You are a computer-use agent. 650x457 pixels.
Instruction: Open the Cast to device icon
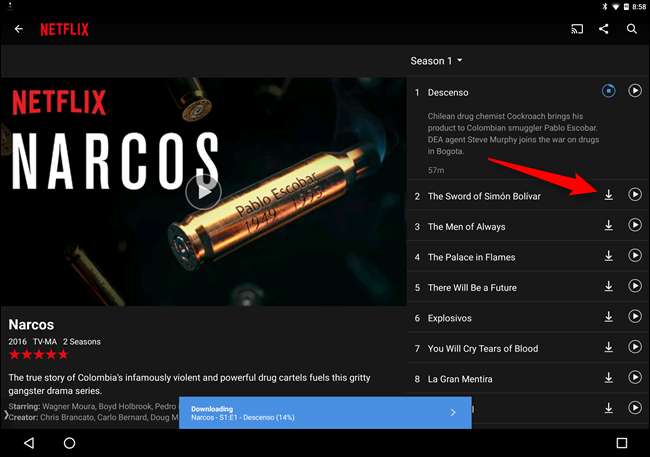click(x=577, y=29)
